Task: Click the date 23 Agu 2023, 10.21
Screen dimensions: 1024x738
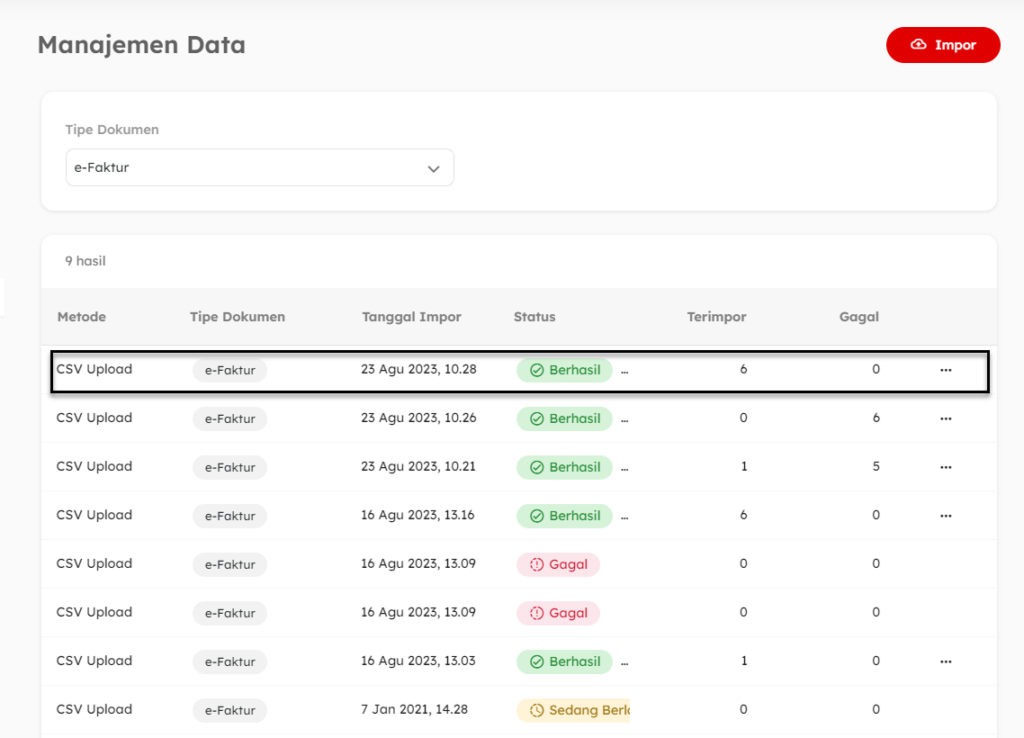Action: tap(419, 466)
